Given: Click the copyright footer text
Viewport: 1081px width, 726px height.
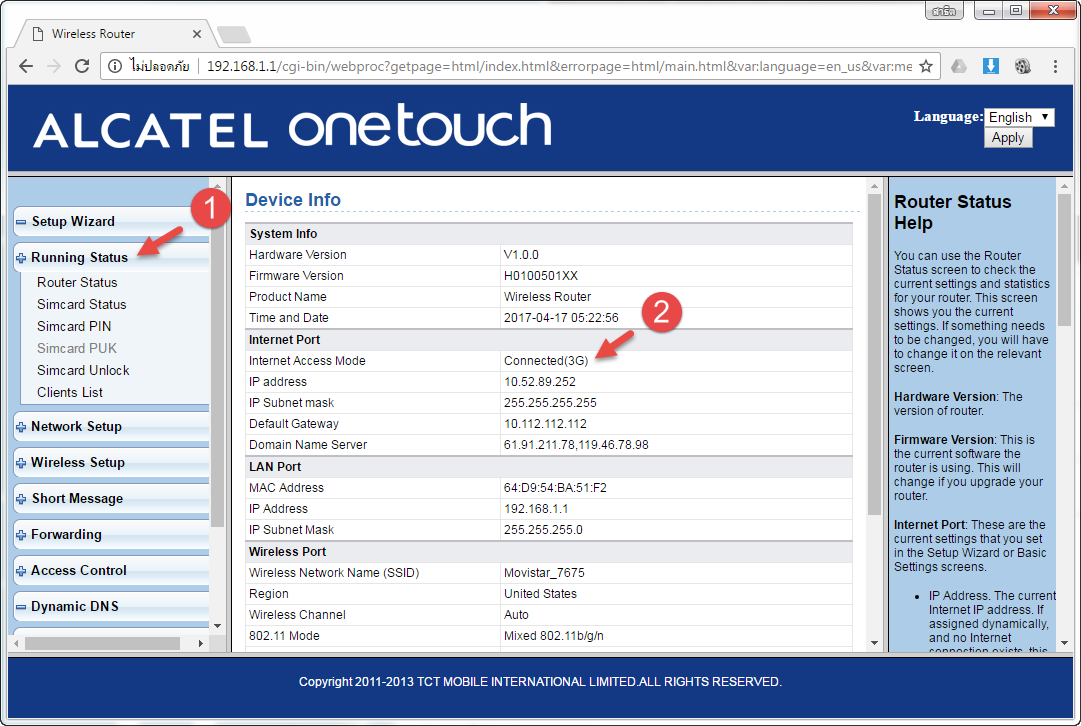Looking at the screenshot, I should [540, 682].
